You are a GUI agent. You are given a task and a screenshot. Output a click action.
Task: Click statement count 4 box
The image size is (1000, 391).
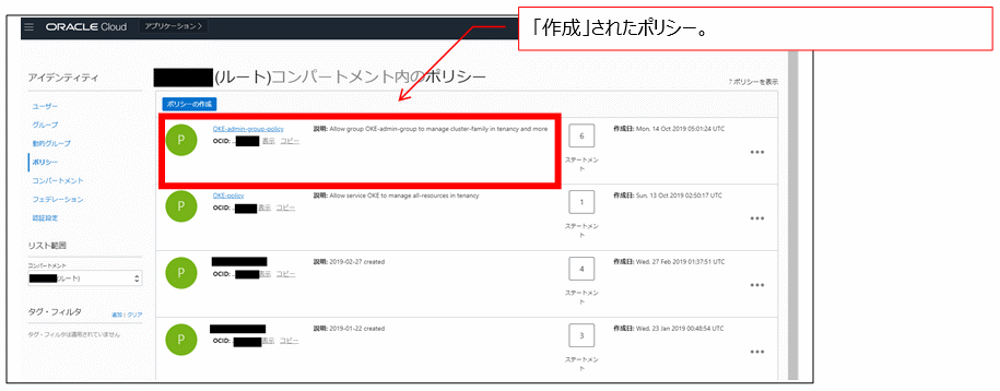[582, 269]
